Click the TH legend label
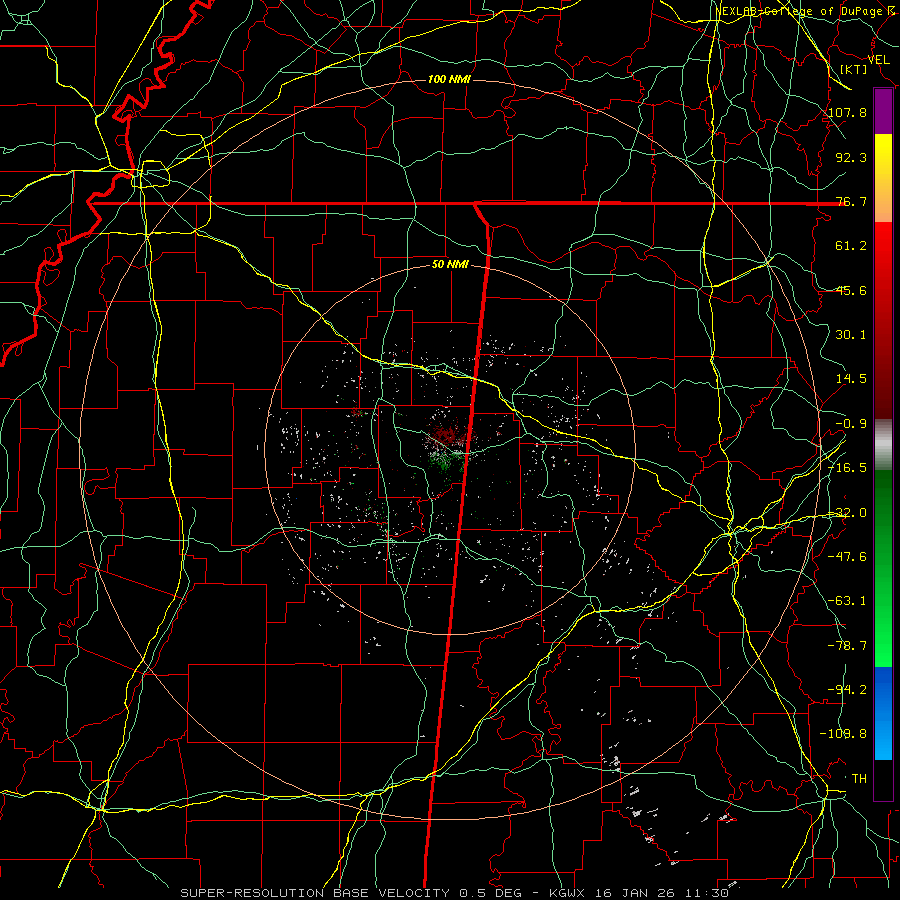900x900 pixels. [x=859, y=779]
